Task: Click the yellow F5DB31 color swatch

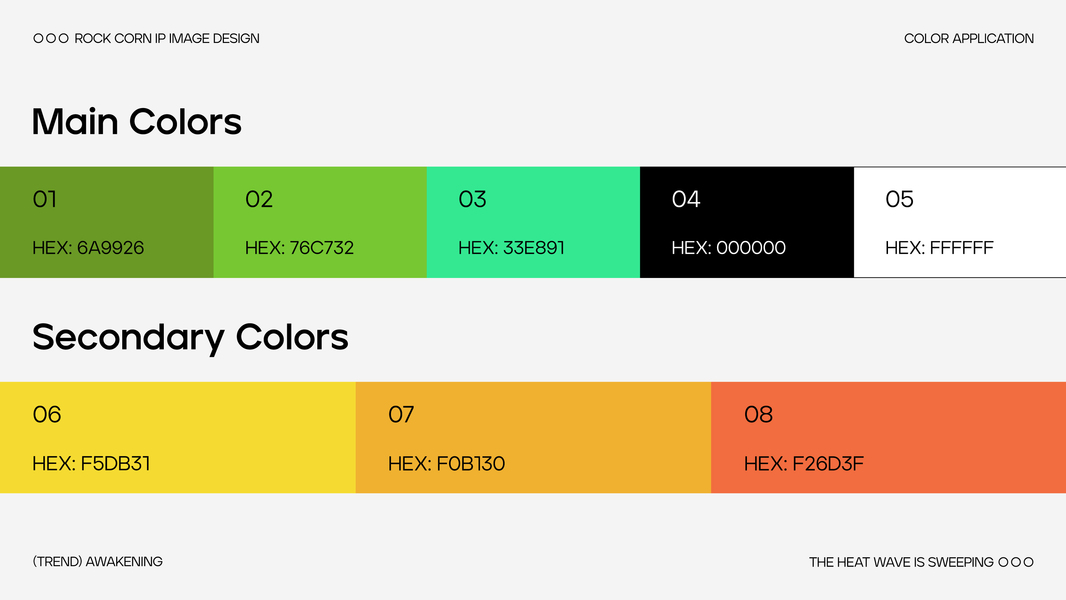Action: [x=178, y=437]
